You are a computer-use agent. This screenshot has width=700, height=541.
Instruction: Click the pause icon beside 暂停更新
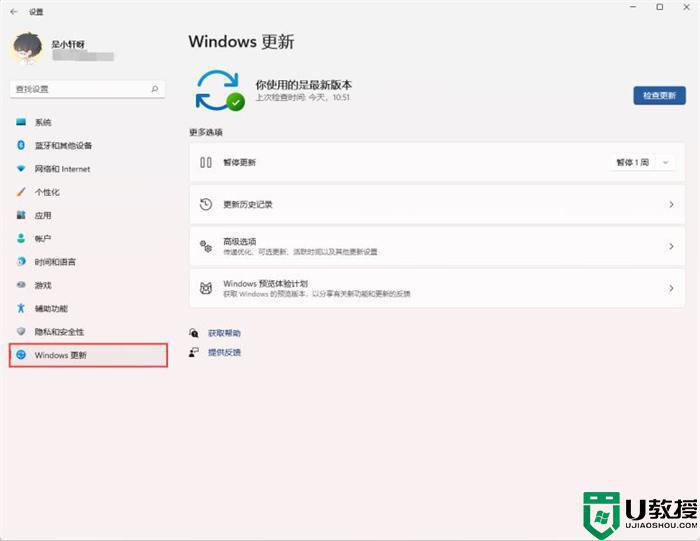click(206, 162)
